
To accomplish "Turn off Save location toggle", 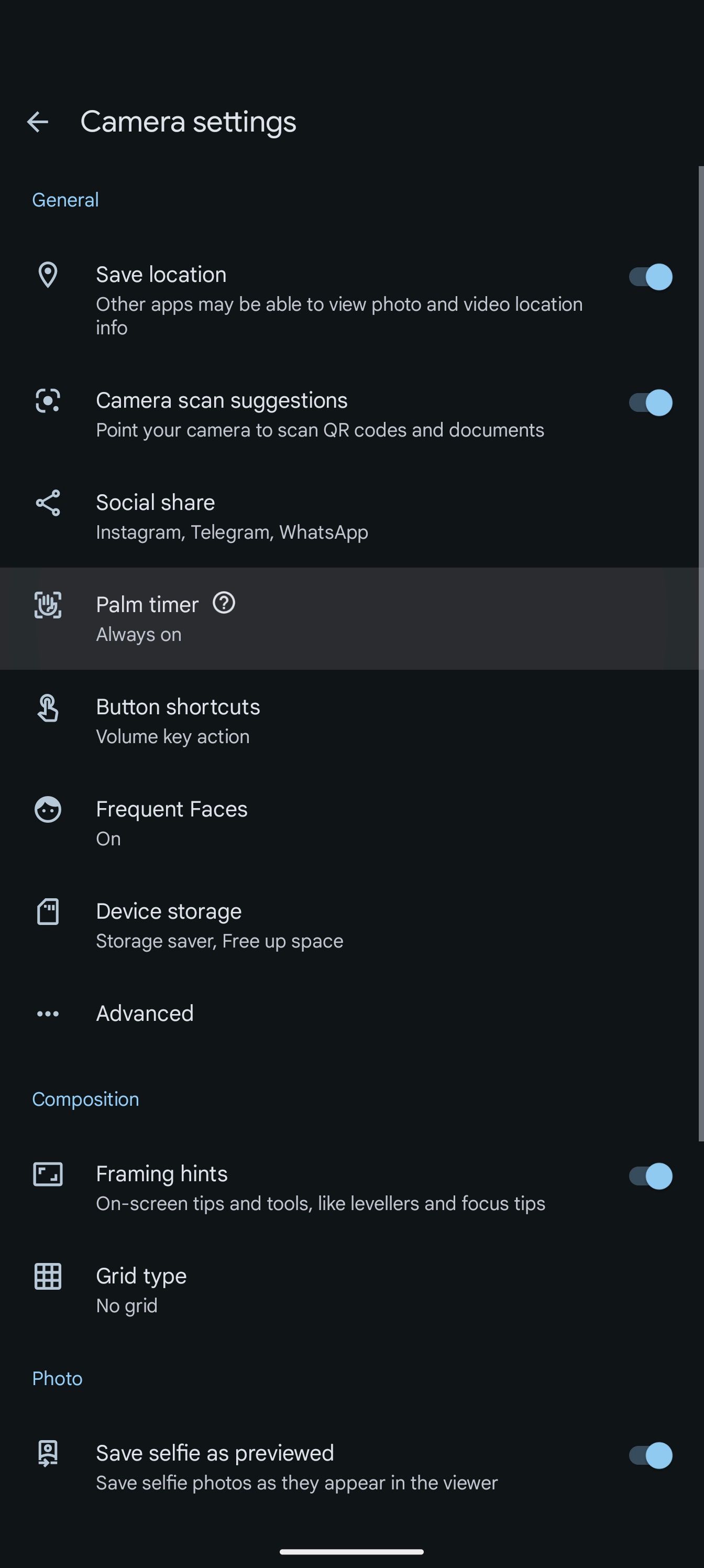I will 650,277.
